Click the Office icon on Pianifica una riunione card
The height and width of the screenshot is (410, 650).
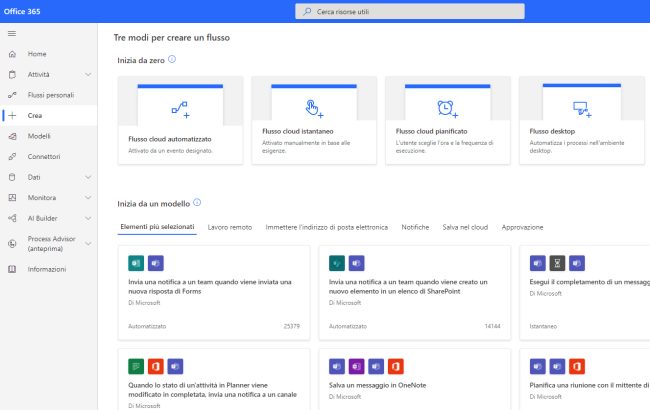point(577,366)
